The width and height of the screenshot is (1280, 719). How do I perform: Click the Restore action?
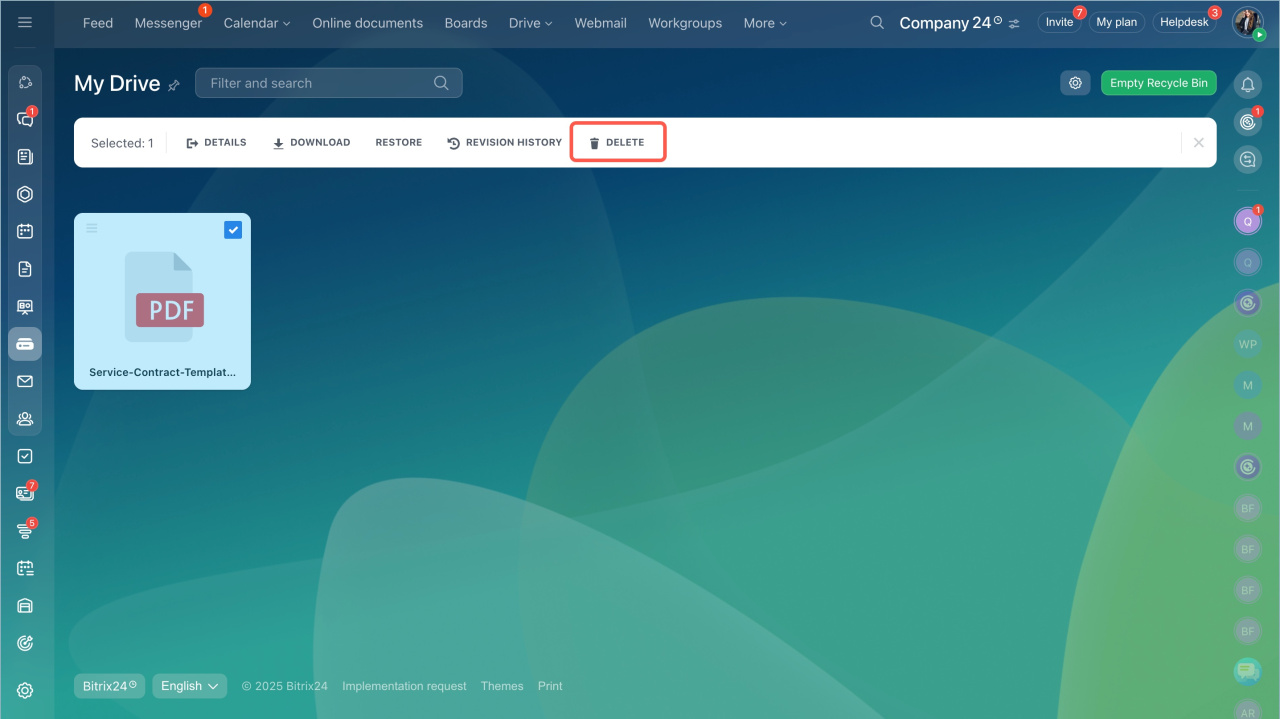pyautogui.click(x=398, y=143)
